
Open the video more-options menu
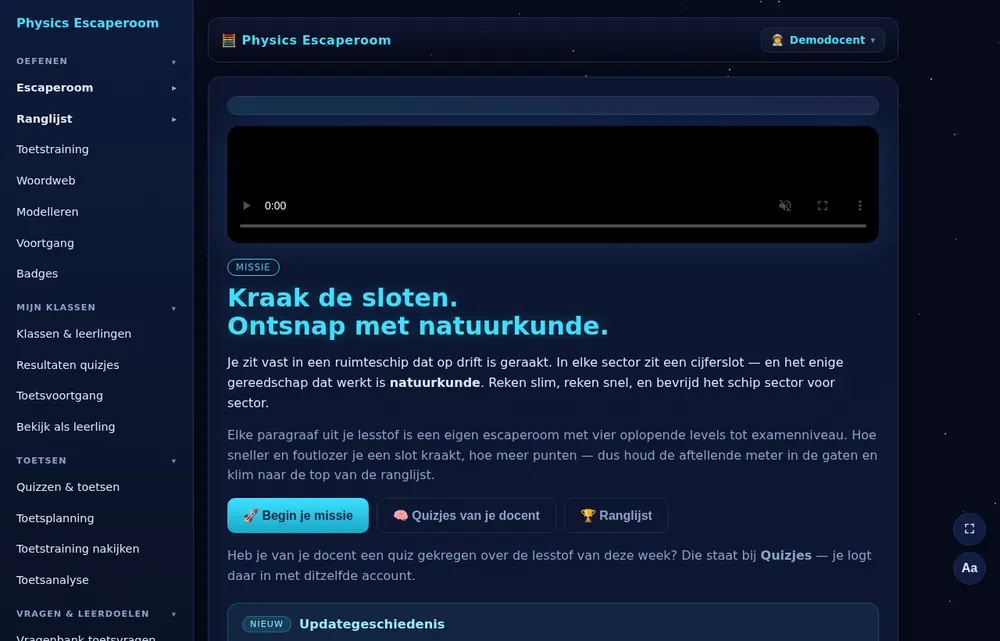click(860, 205)
